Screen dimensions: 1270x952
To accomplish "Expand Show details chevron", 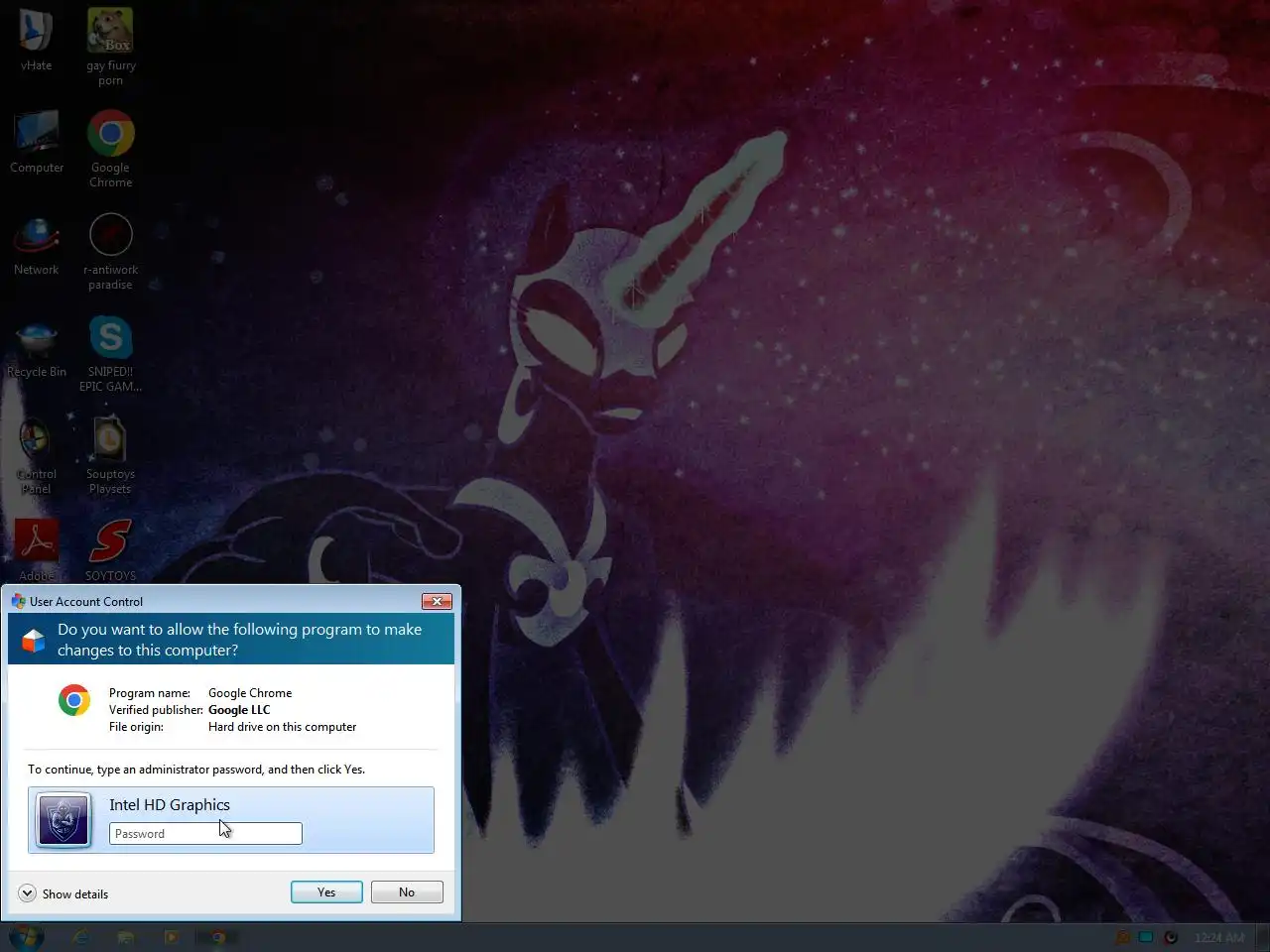I will click(27, 893).
